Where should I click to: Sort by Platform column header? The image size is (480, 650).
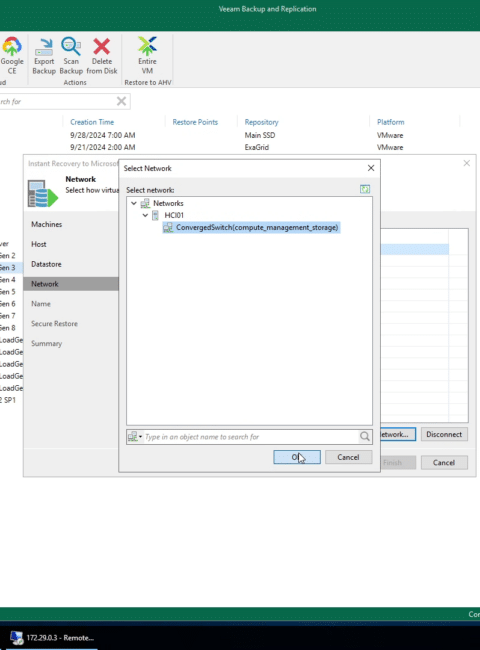[x=390, y=122]
